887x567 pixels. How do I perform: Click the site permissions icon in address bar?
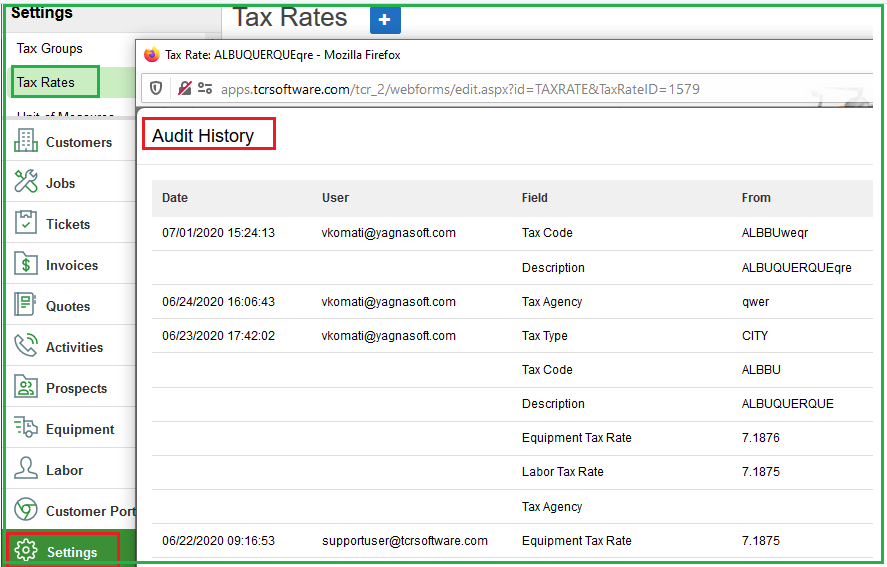pos(205,89)
